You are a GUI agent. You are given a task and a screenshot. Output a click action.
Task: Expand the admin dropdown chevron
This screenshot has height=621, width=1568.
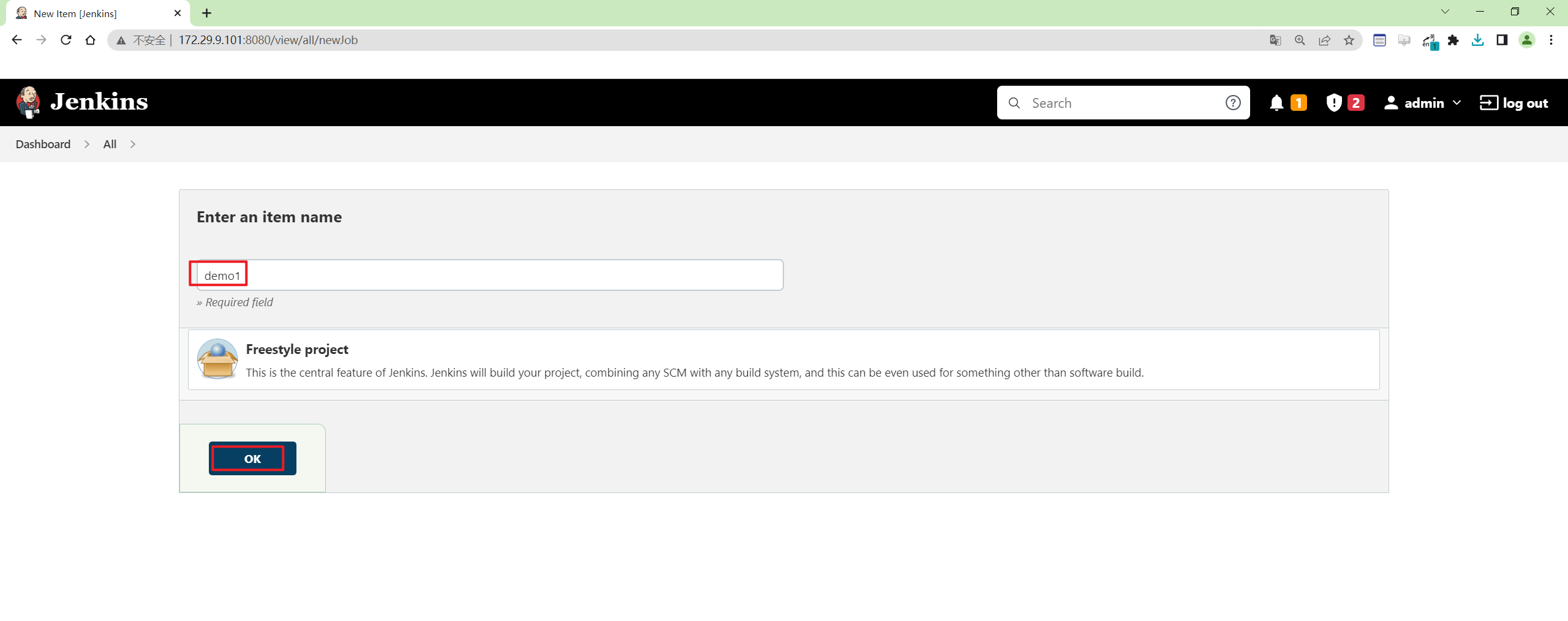(x=1457, y=103)
